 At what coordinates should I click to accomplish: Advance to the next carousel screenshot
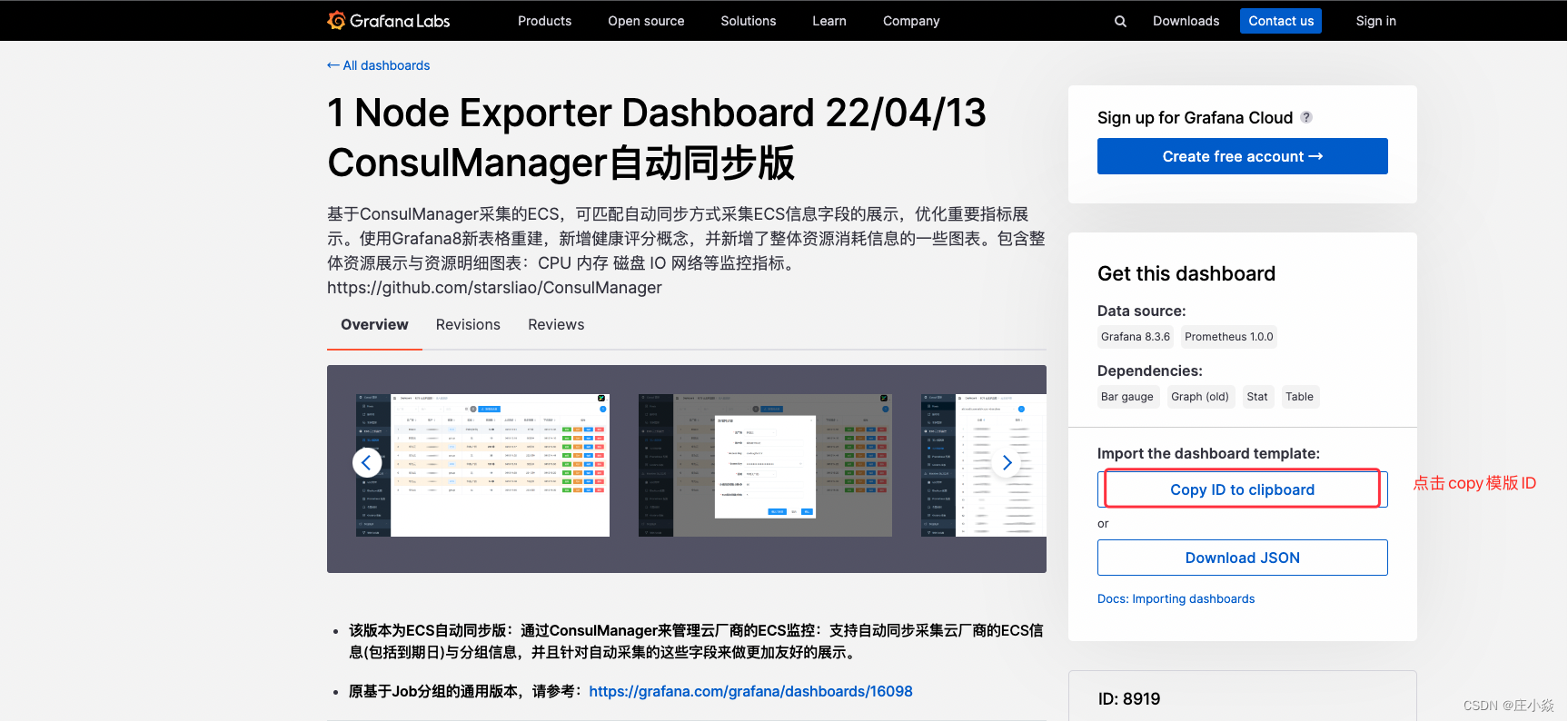[x=1007, y=463]
